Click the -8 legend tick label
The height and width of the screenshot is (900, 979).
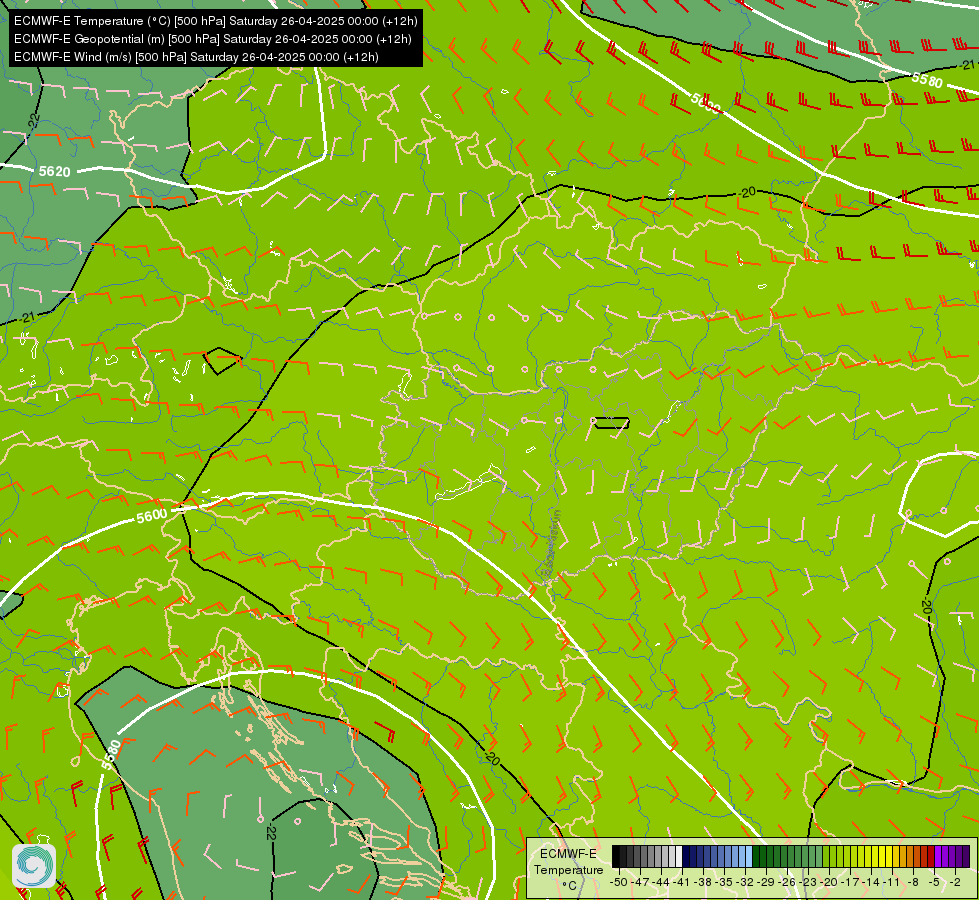coord(913,882)
